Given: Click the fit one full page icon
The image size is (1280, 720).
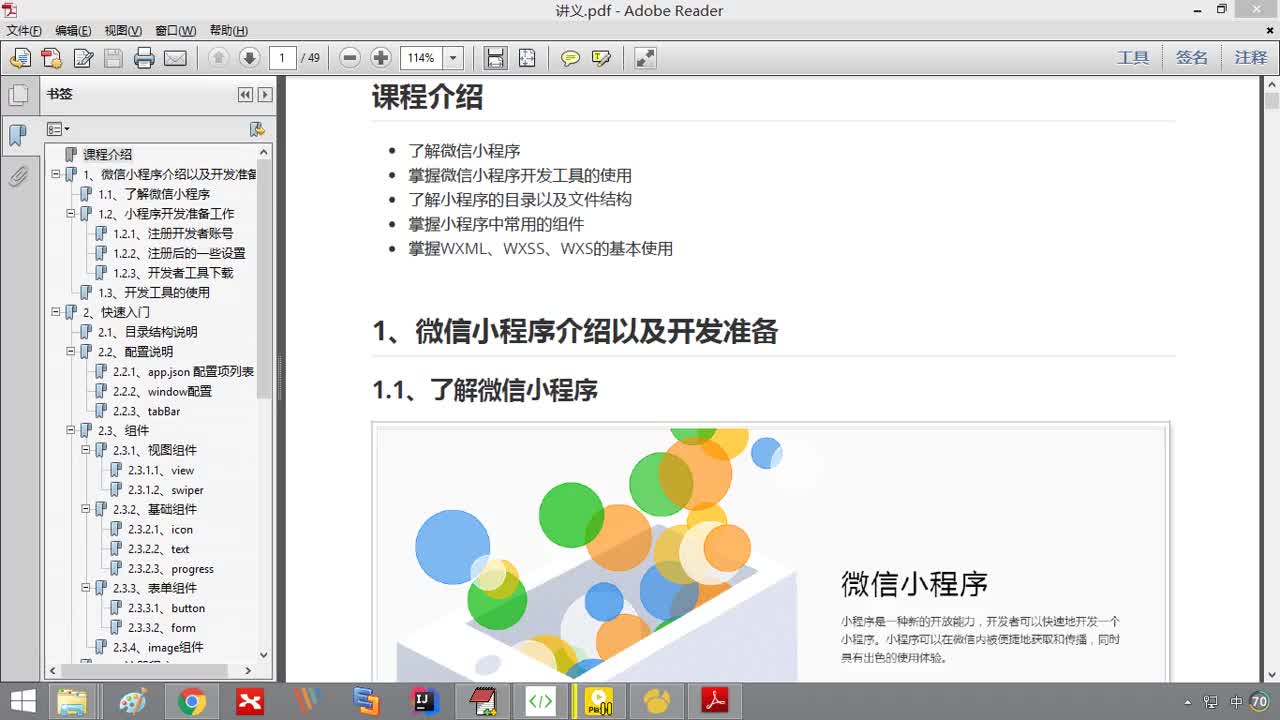Looking at the screenshot, I should coord(527,58).
